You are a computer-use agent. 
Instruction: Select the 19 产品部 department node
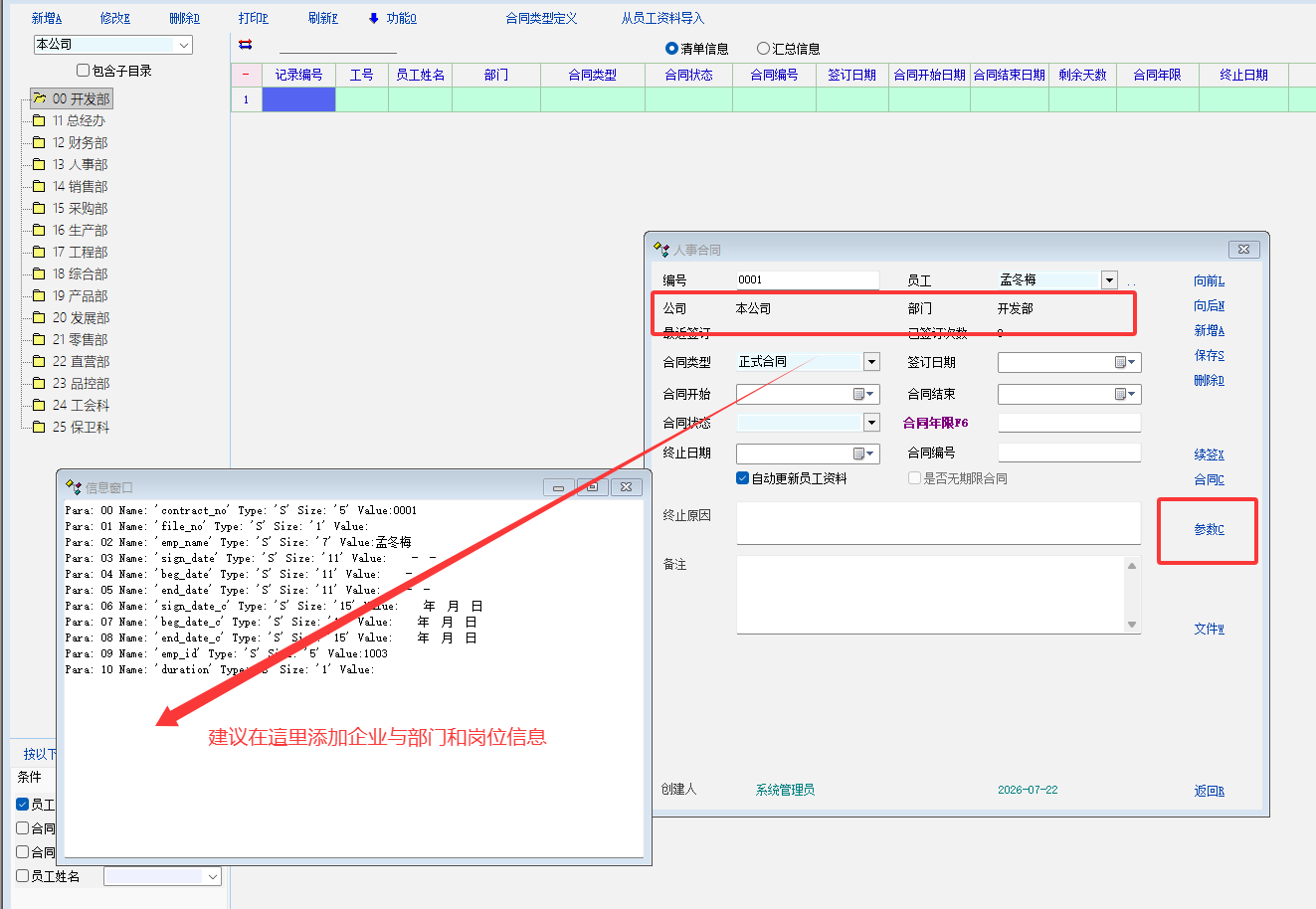point(80,295)
